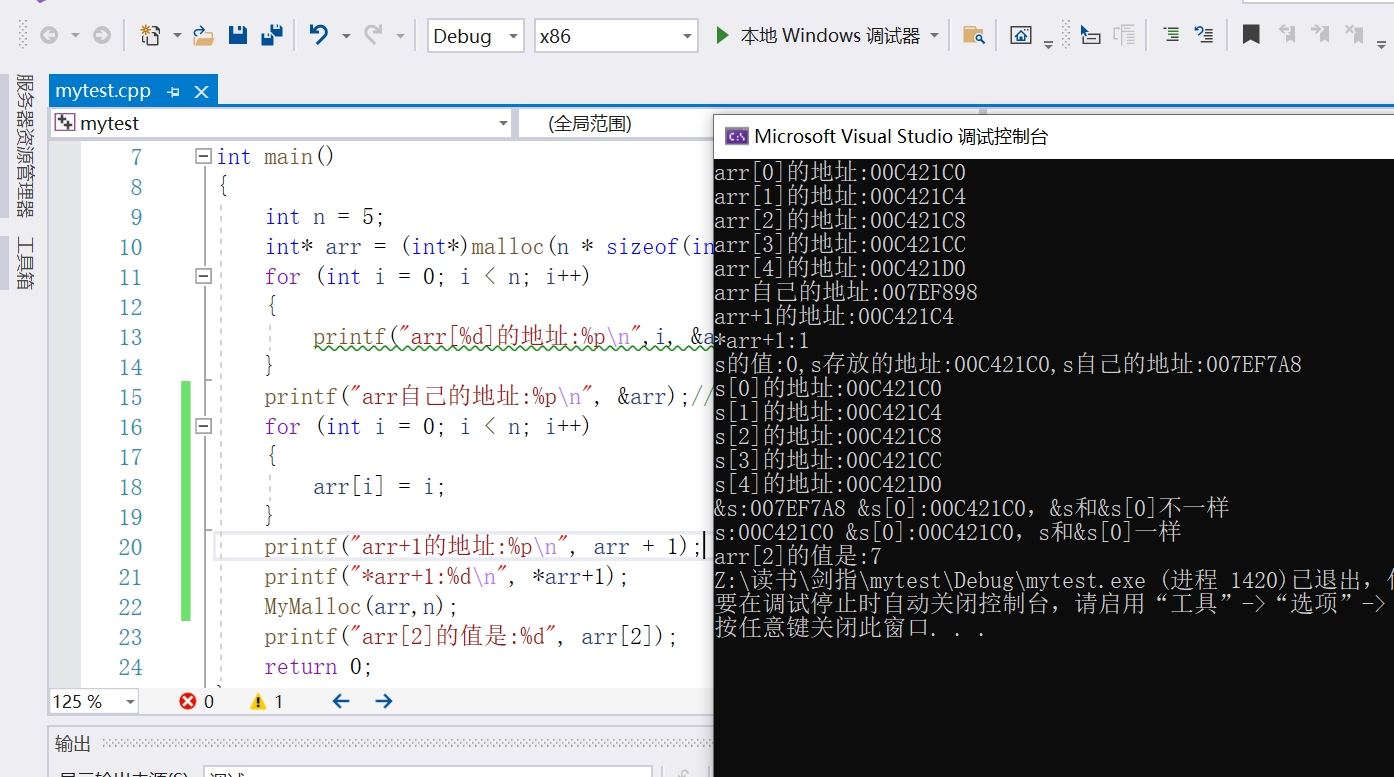Click the output source input field
Screen dimensions: 1394x777
click(x=428, y=772)
